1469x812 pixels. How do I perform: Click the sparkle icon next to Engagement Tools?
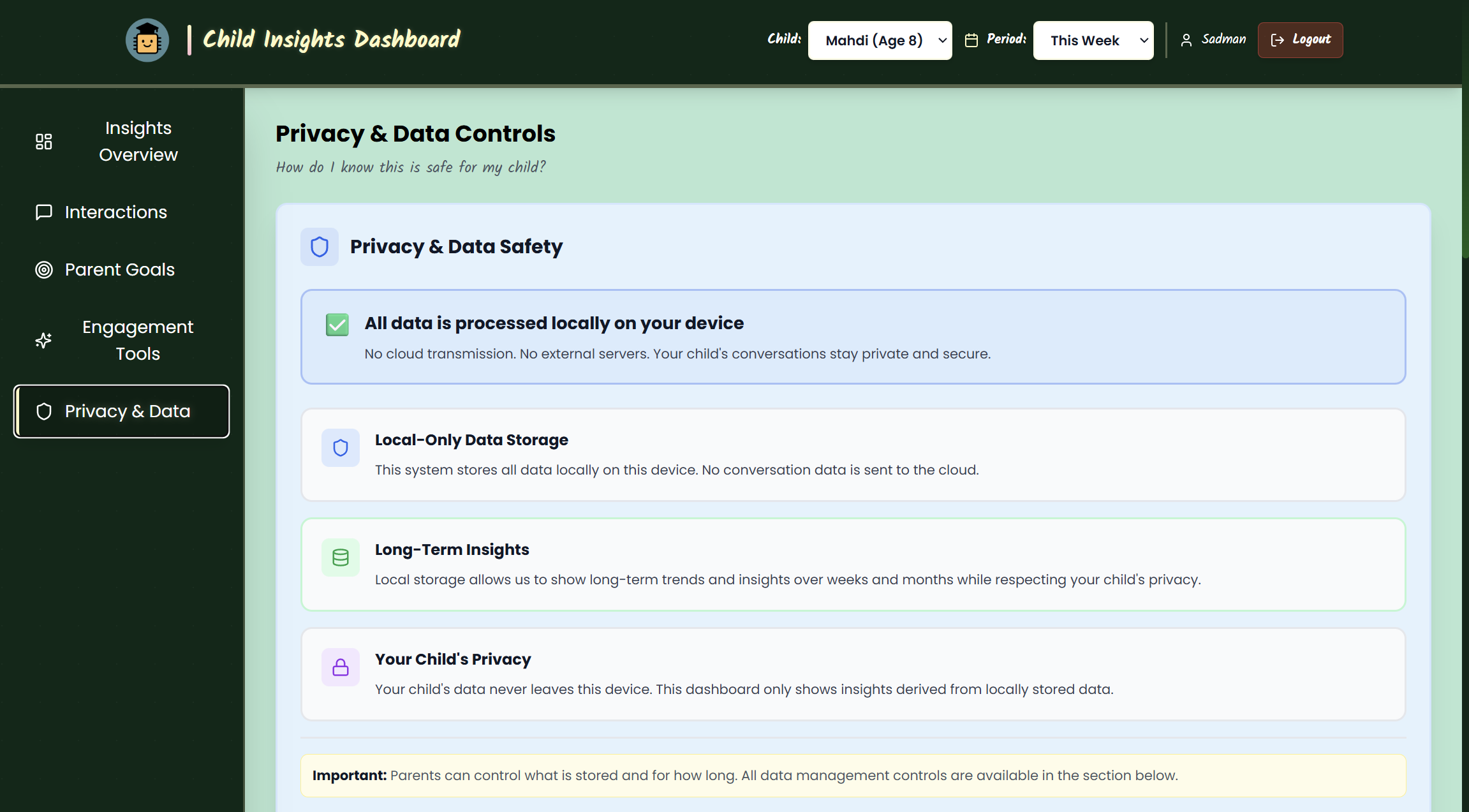43,341
